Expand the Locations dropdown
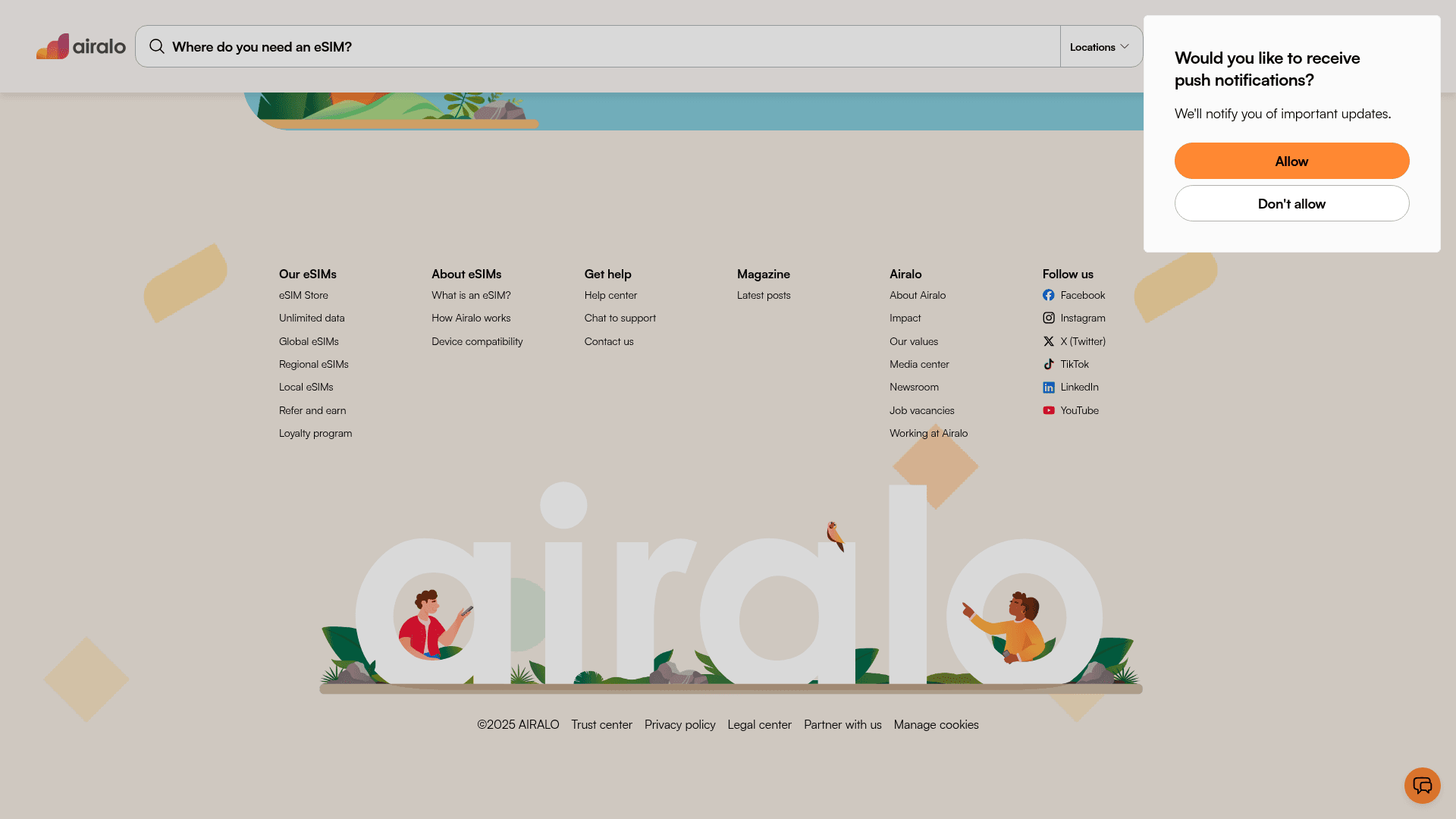The image size is (1456, 819). point(1100,46)
